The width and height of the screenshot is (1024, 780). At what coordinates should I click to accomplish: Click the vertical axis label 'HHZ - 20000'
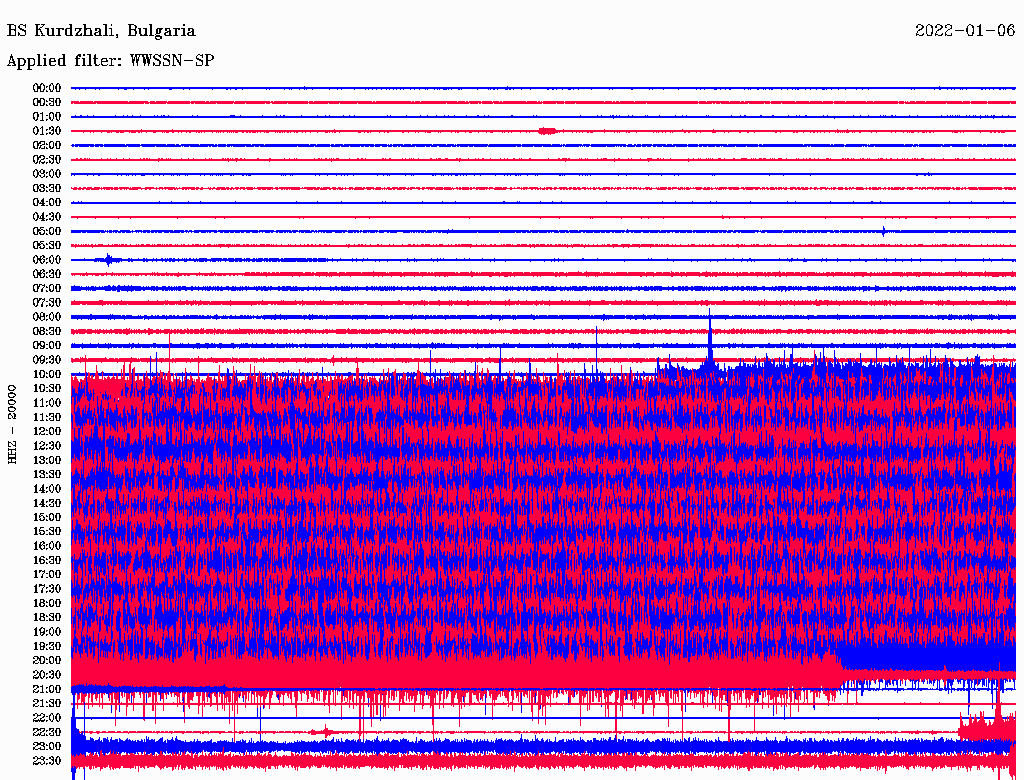click(x=12, y=423)
